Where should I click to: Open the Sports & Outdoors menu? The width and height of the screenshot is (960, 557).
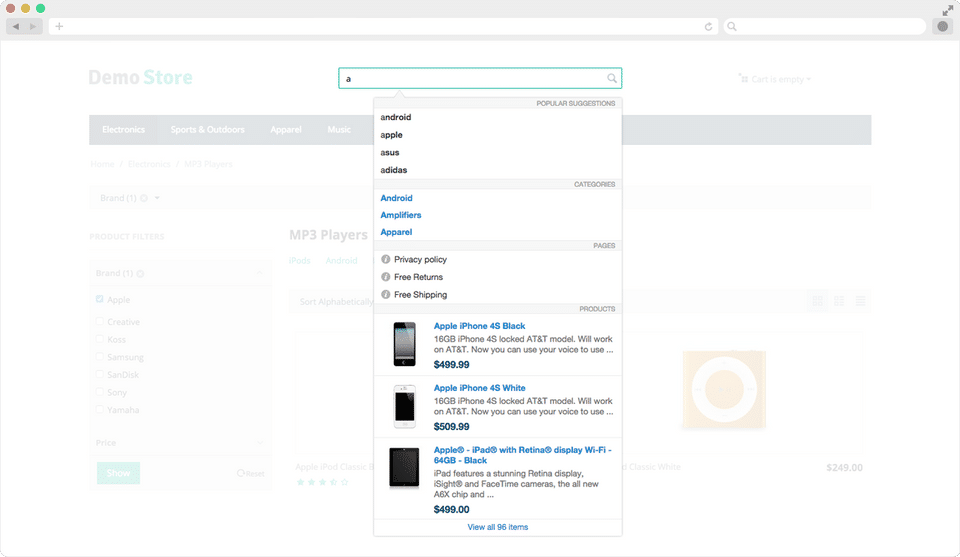pyautogui.click(x=208, y=130)
